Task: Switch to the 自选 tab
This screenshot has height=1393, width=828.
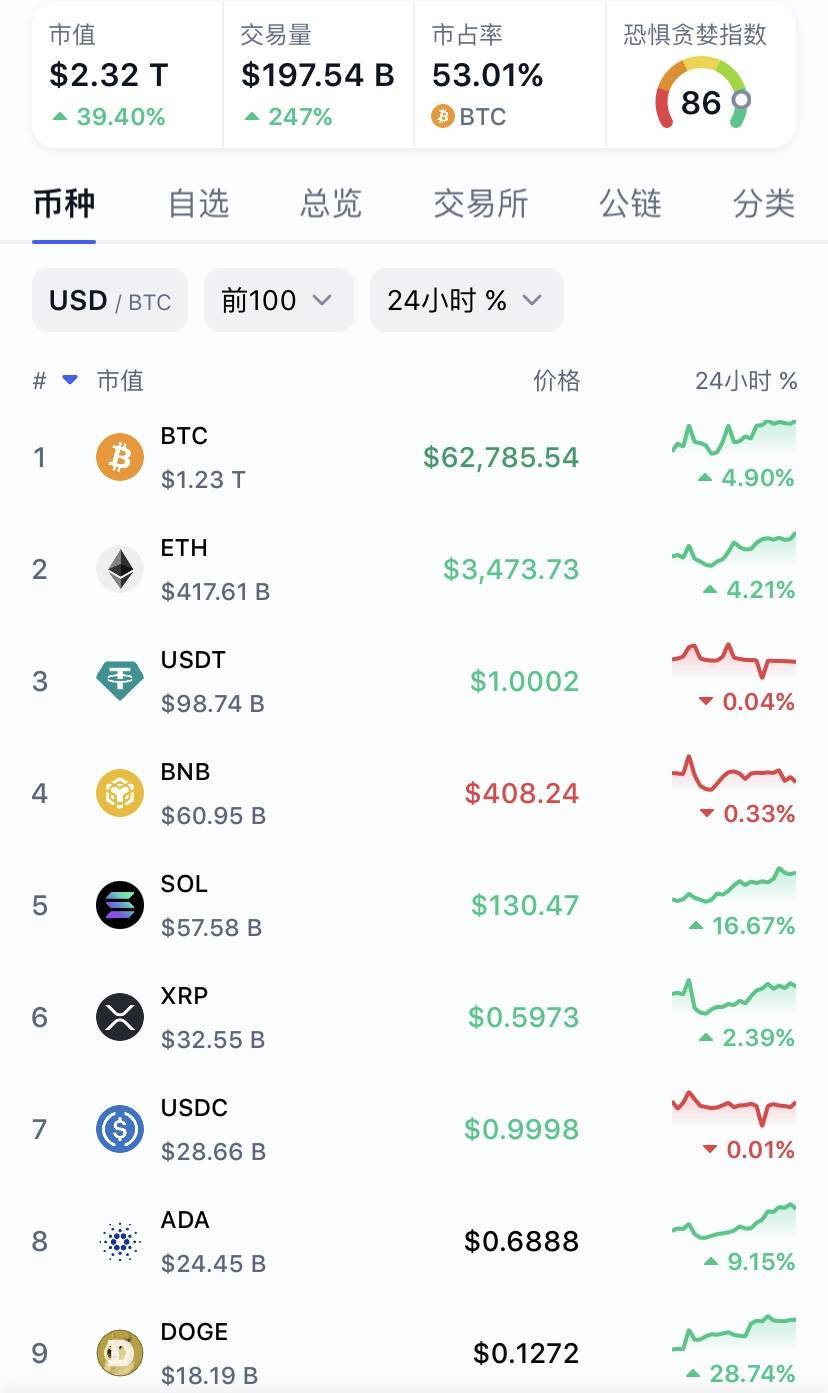Action: point(198,204)
